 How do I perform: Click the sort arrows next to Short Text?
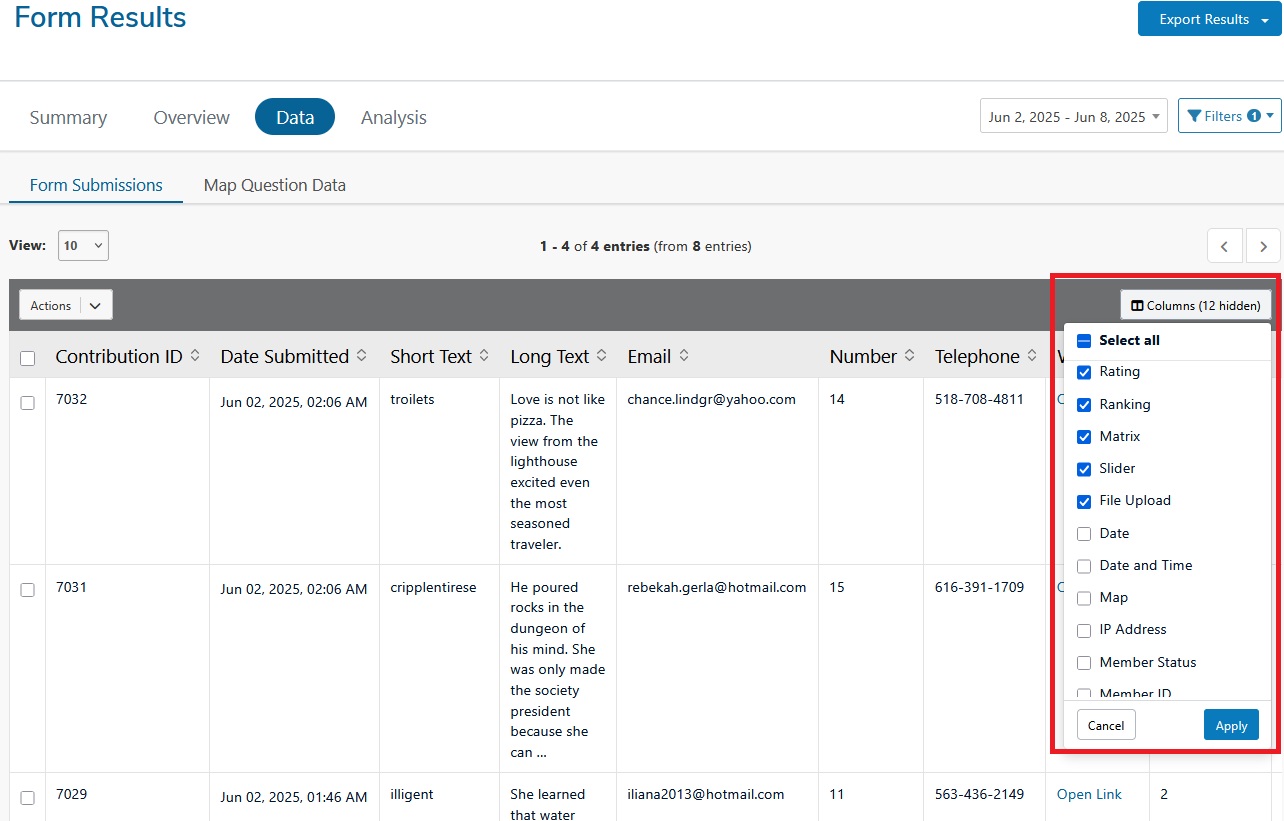pyautogui.click(x=484, y=356)
